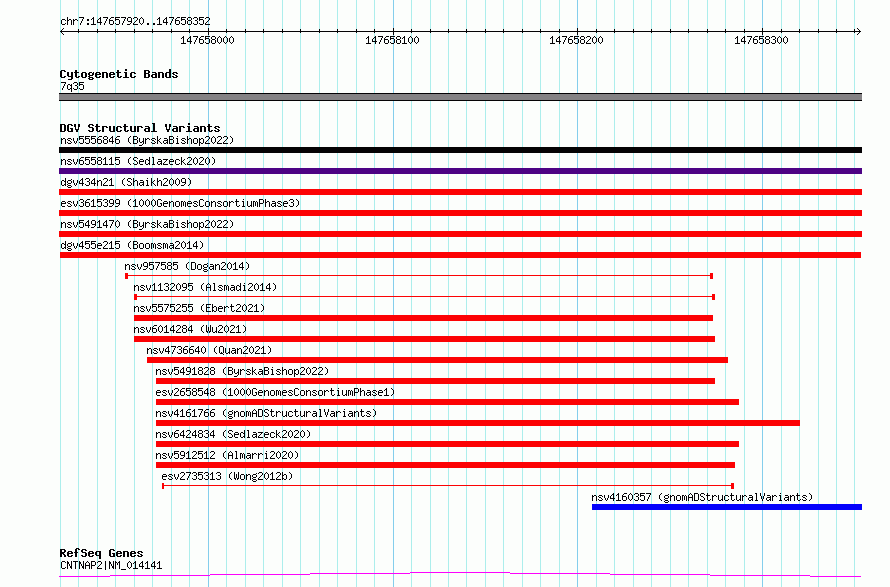The width and height of the screenshot is (890, 587).
Task: Click the magenta CNTNAP2 gene line
Action: click(460, 575)
